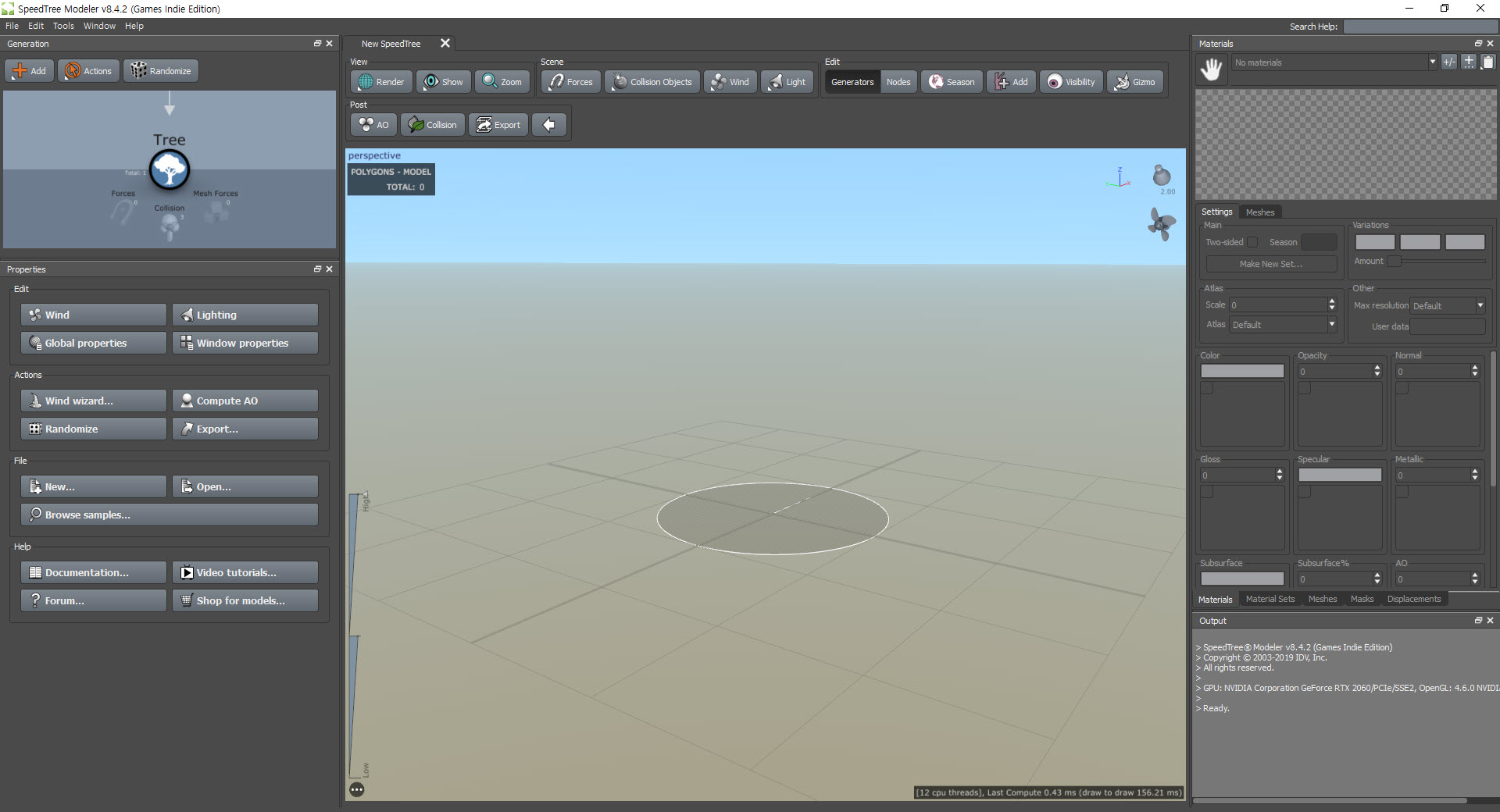Image resolution: width=1500 pixels, height=812 pixels.
Task: Toggle the checkbox under Specular swatch
Action: 1305,492
